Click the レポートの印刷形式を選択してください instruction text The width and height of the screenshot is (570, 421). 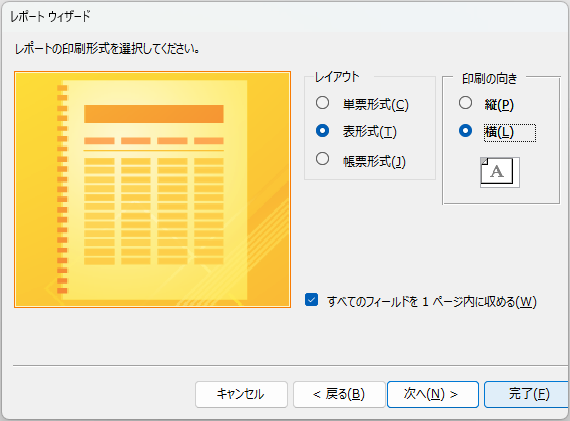tap(107, 49)
